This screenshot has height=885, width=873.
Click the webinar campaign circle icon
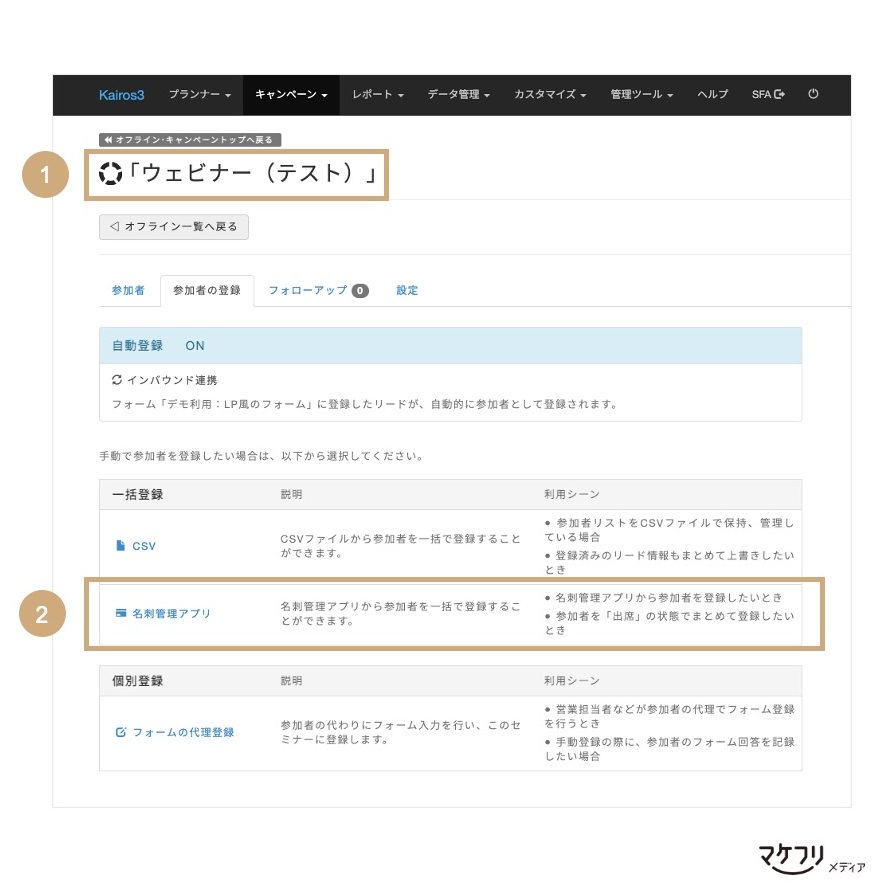[111, 173]
